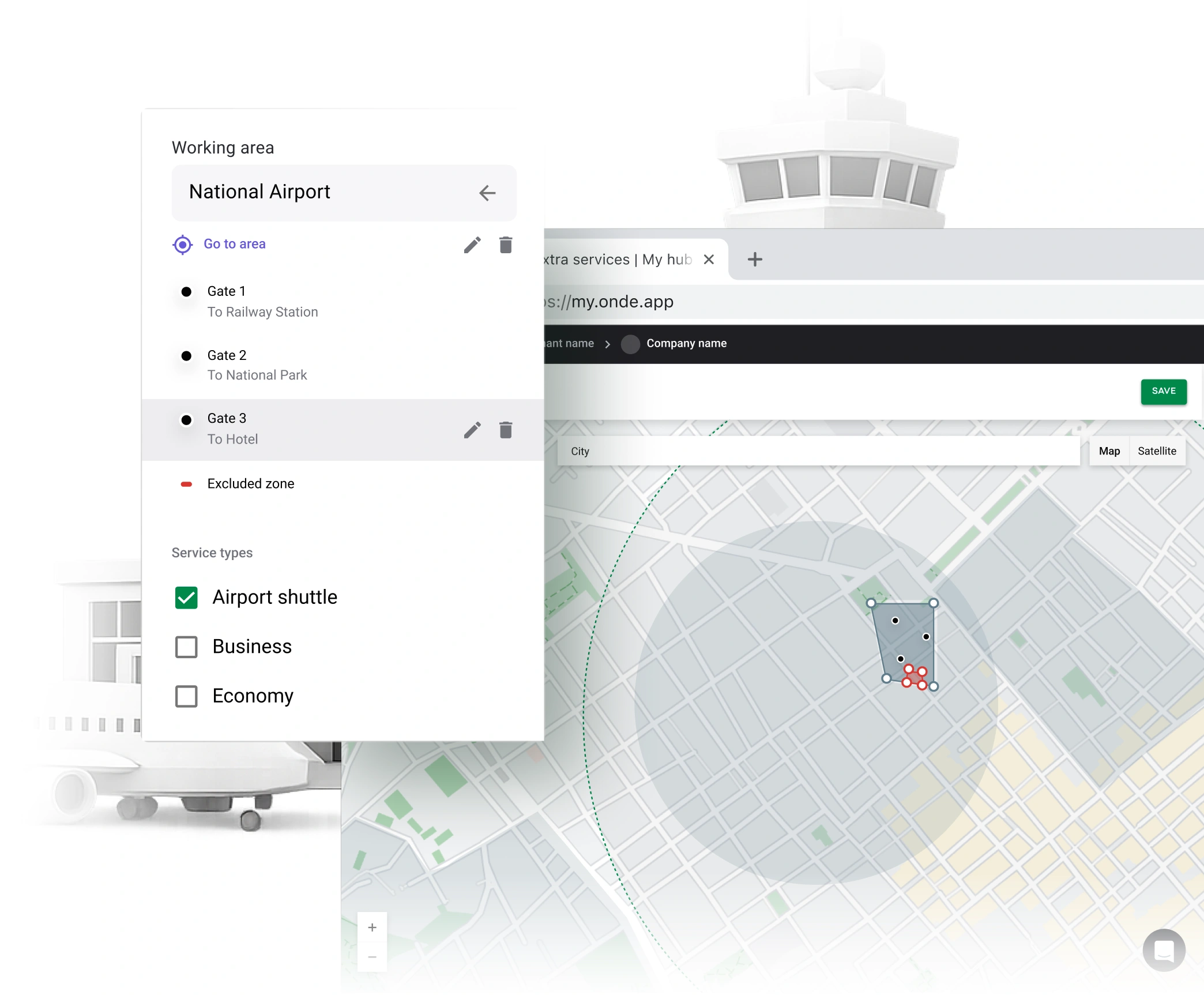
Task: Enable the Economy service type
Action: [186, 696]
